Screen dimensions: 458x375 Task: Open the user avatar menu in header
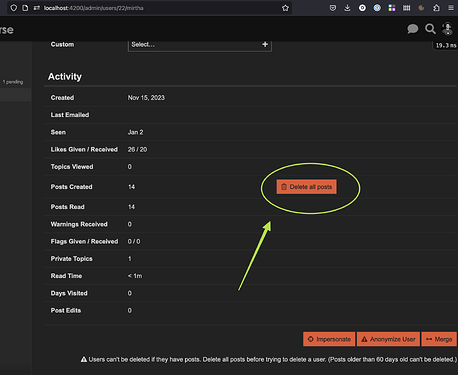[447, 29]
